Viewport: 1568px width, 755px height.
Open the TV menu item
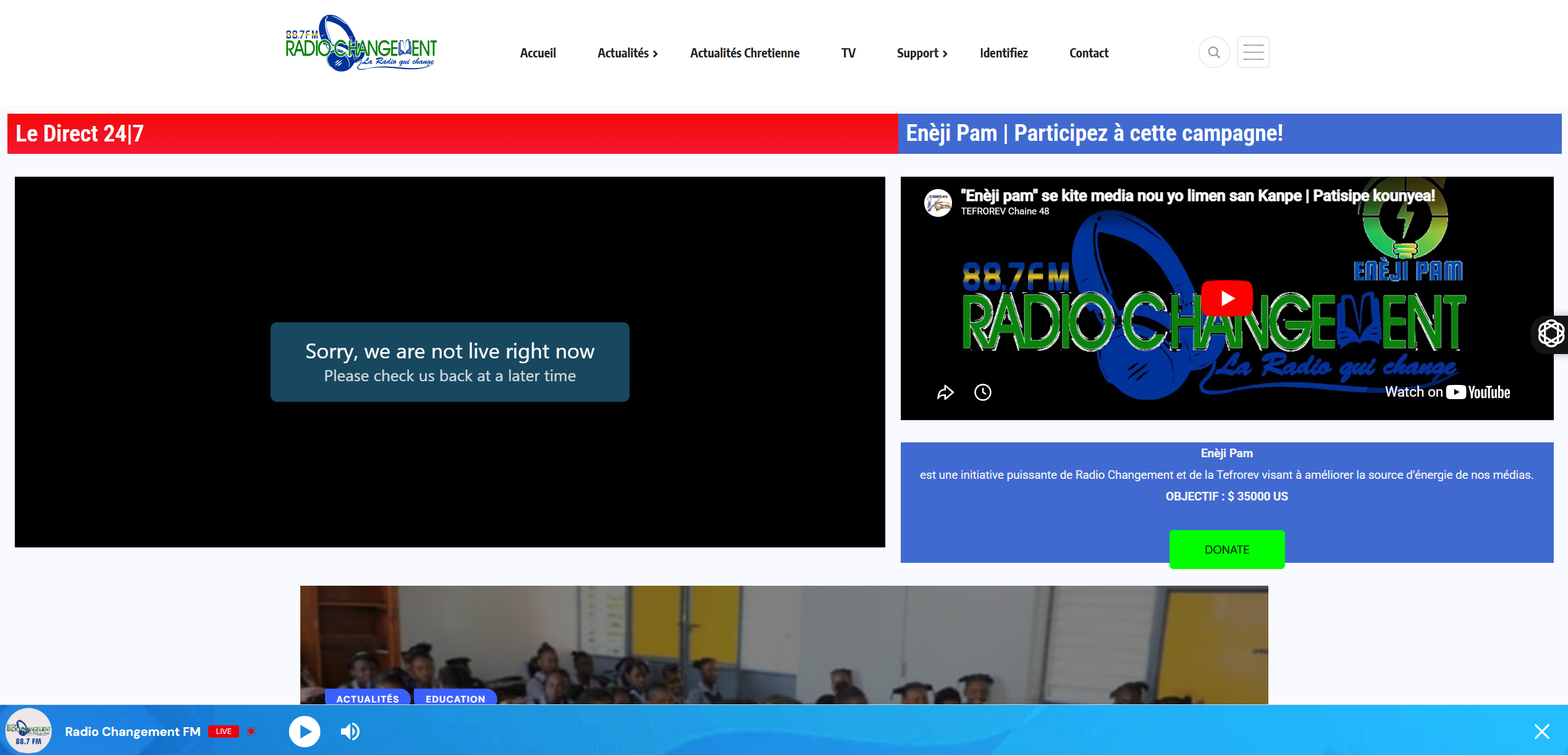(848, 53)
